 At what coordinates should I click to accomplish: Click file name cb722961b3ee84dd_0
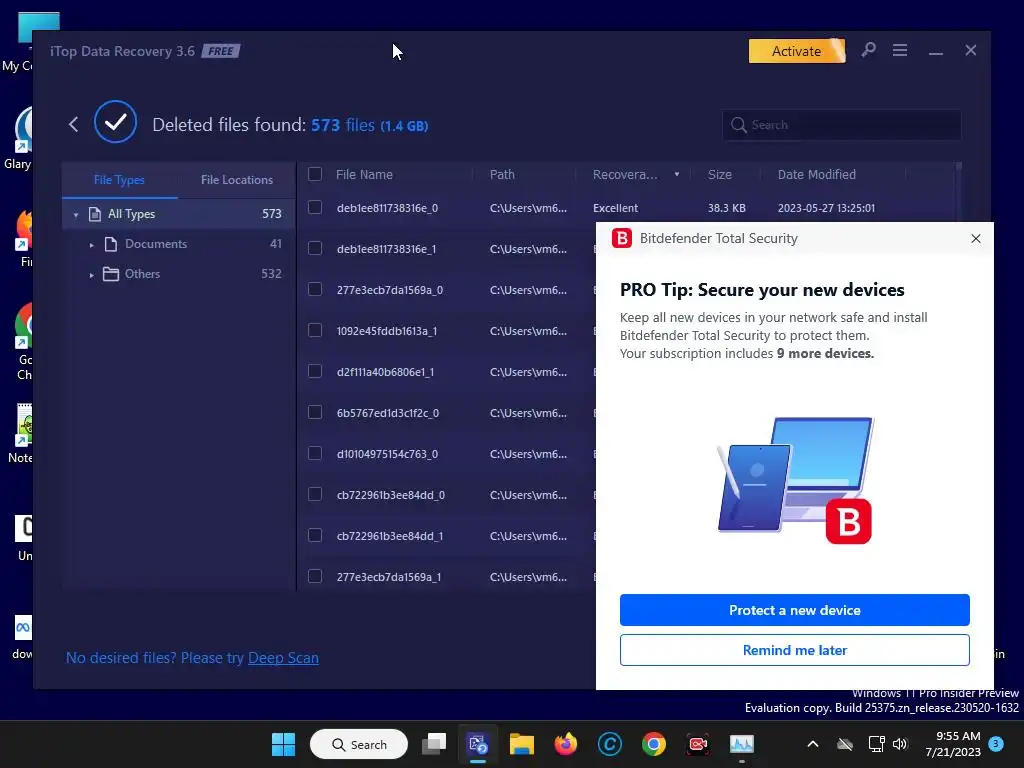pos(391,495)
